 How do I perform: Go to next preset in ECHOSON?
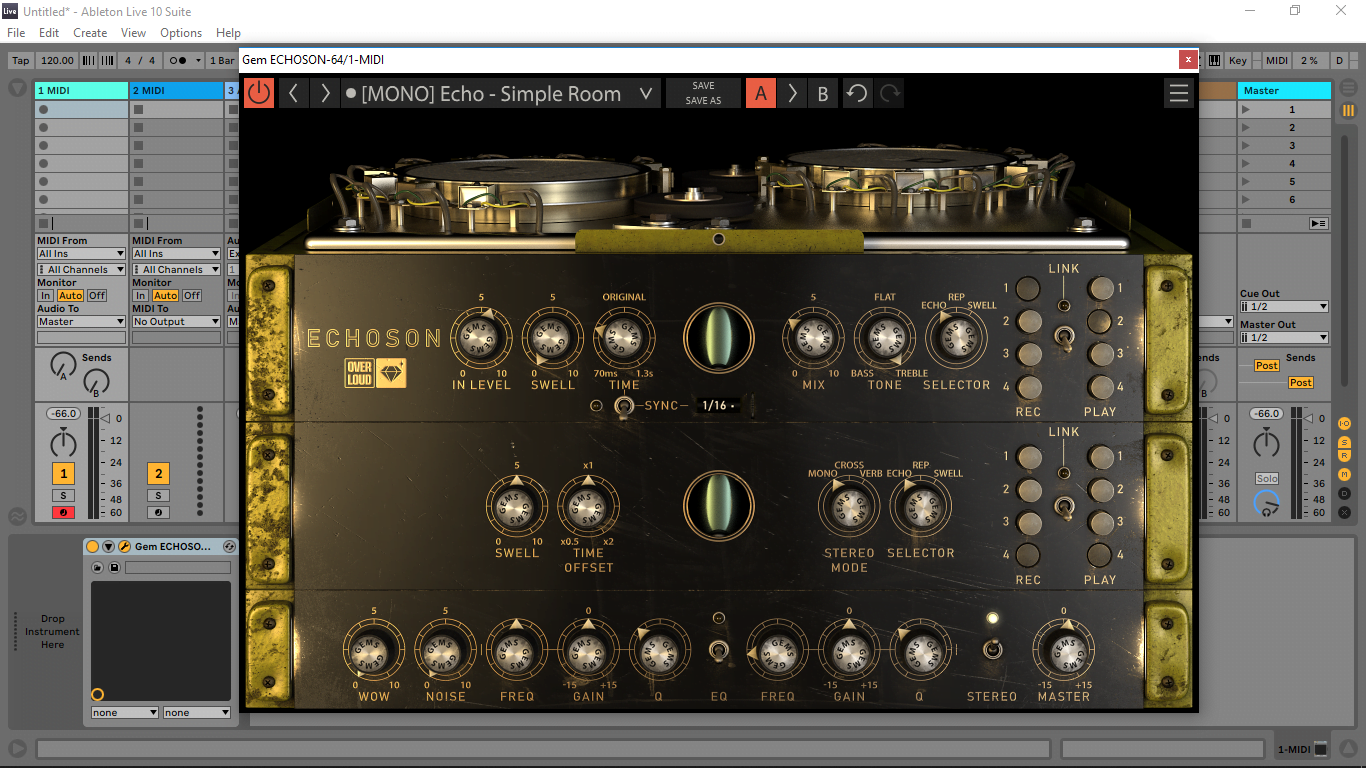point(325,93)
